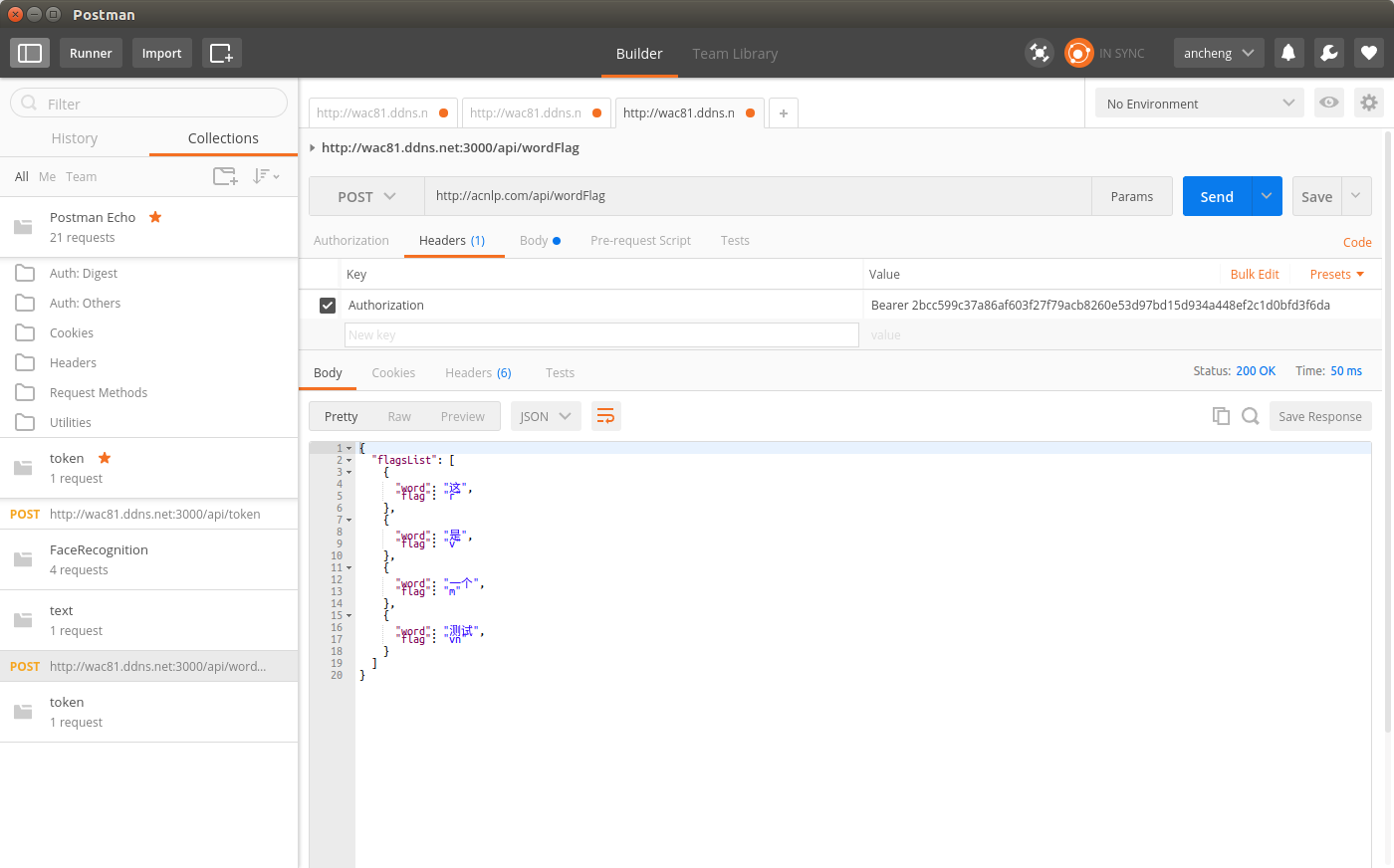Image resolution: width=1394 pixels, height=868 pixels.
Task: Switch response view to Preview
Action: point(463,416)
